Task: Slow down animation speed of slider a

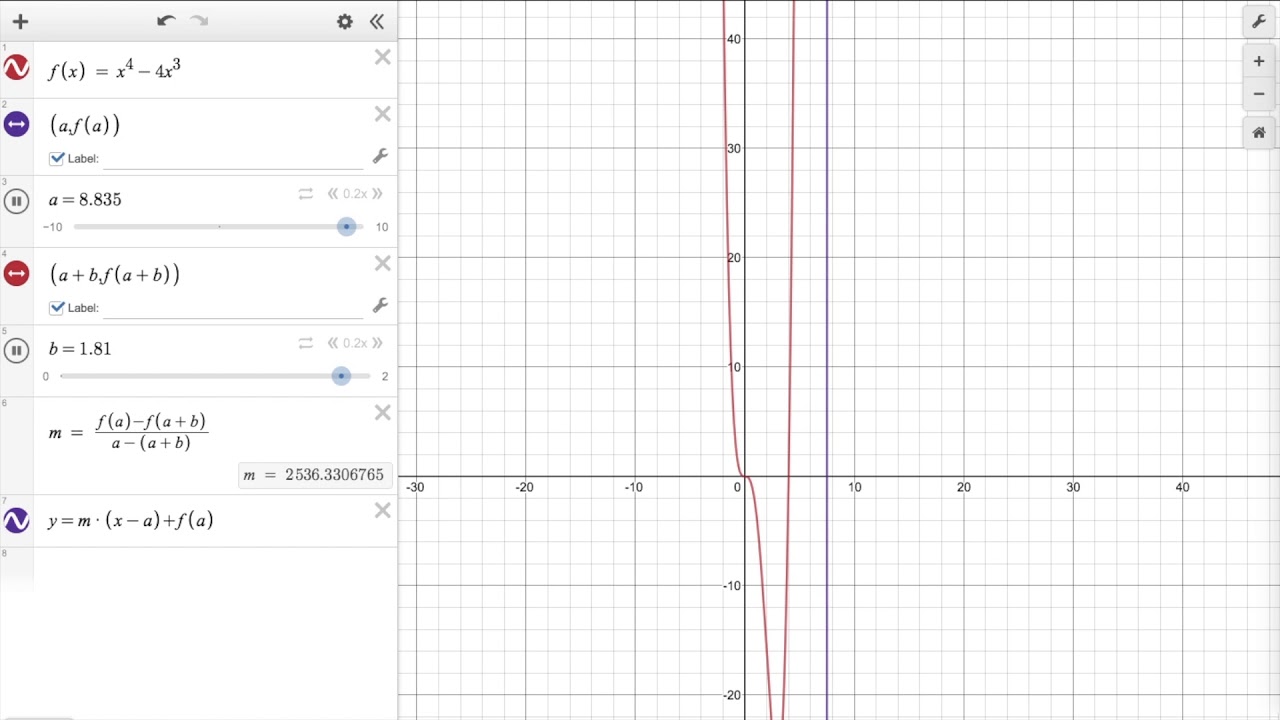Action: [333, 194]
